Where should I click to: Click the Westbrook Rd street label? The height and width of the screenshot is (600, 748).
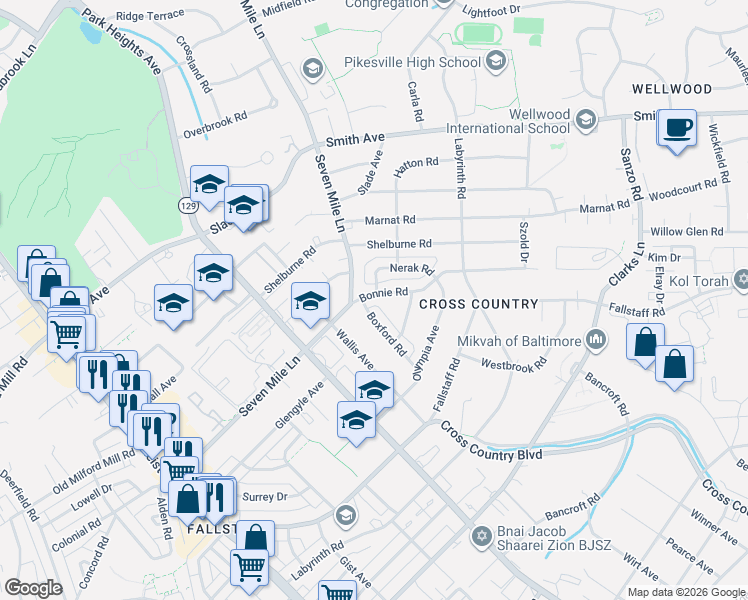pos(514,365)
